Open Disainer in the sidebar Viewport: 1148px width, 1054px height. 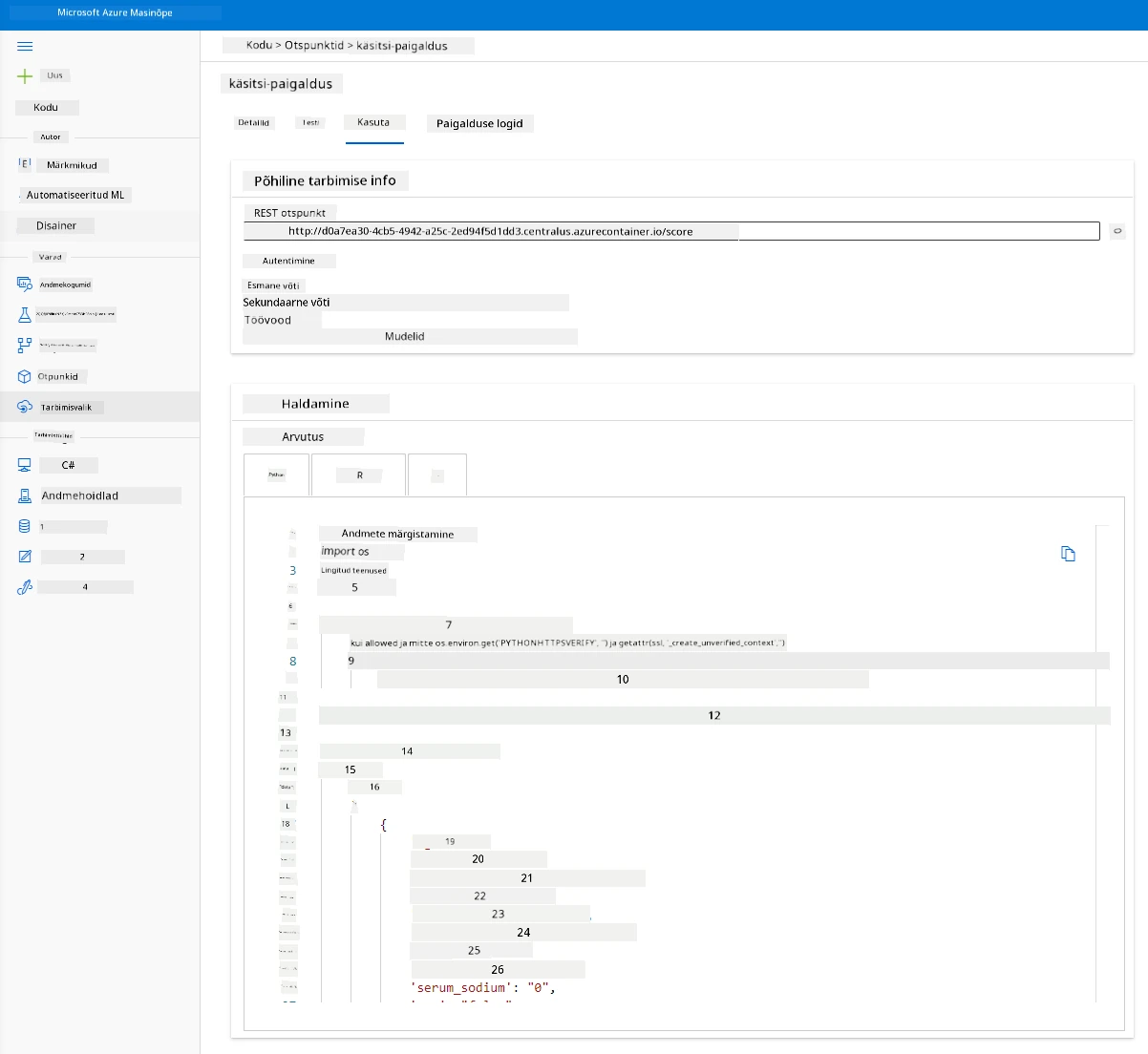click(x=56, y=225)
